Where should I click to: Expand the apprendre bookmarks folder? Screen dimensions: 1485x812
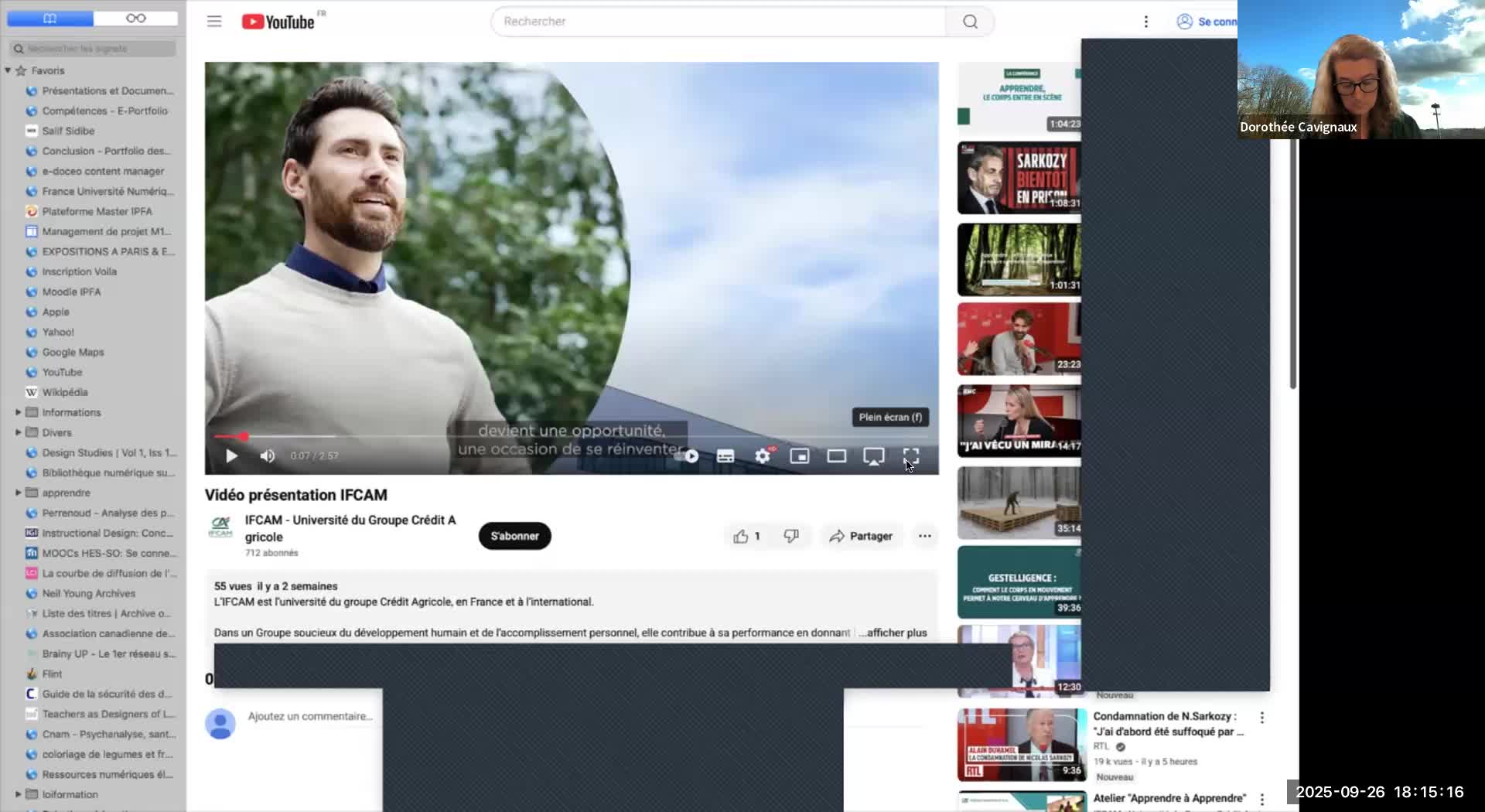click(x=18, y=493)
